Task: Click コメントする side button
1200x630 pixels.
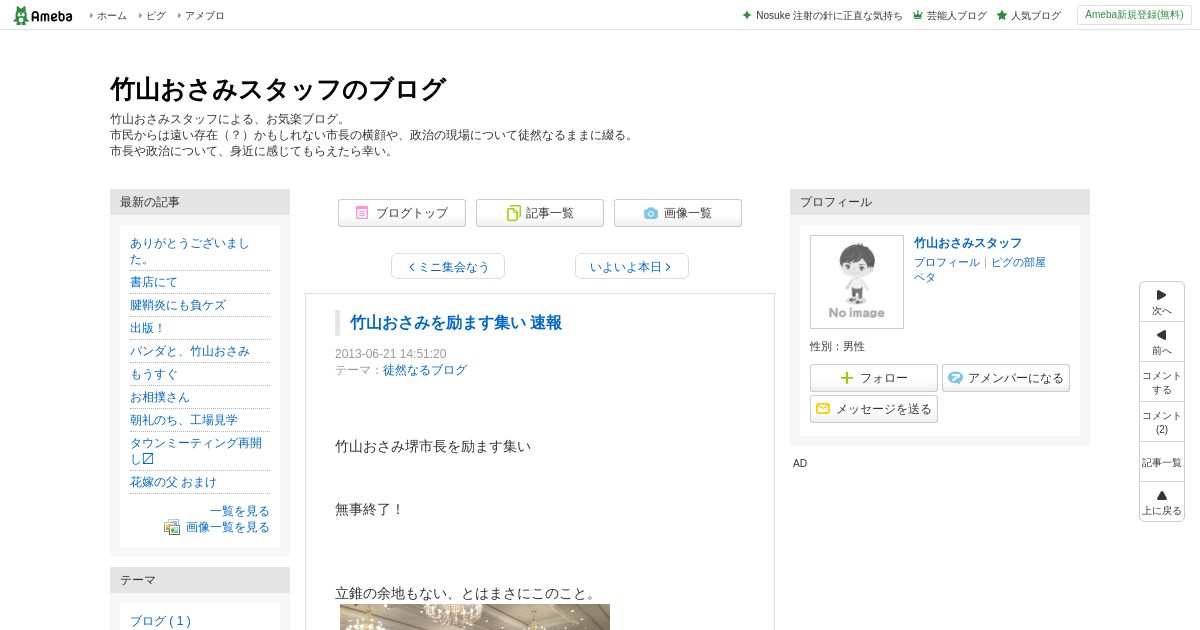Action: click(1162, 382)
